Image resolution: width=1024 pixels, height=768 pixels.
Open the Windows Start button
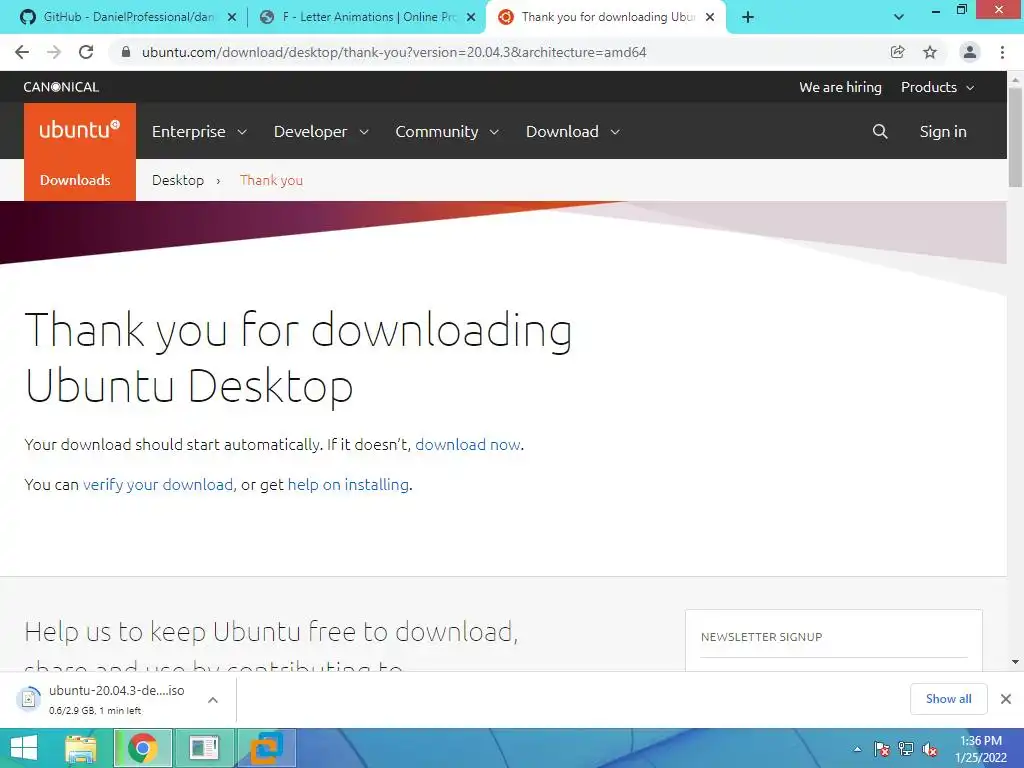click(24, 748)
